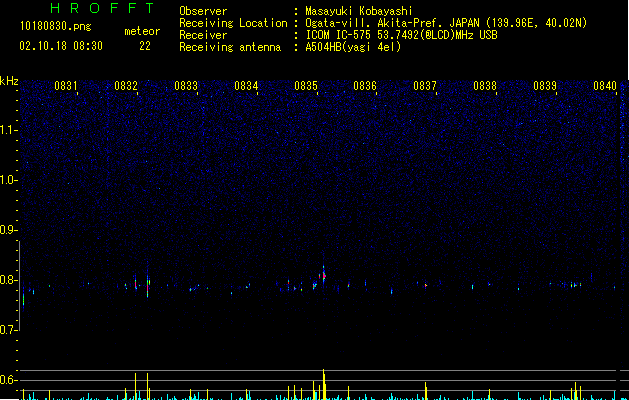
Task: Click the 0839 time marker
Action: pos(545,86)
